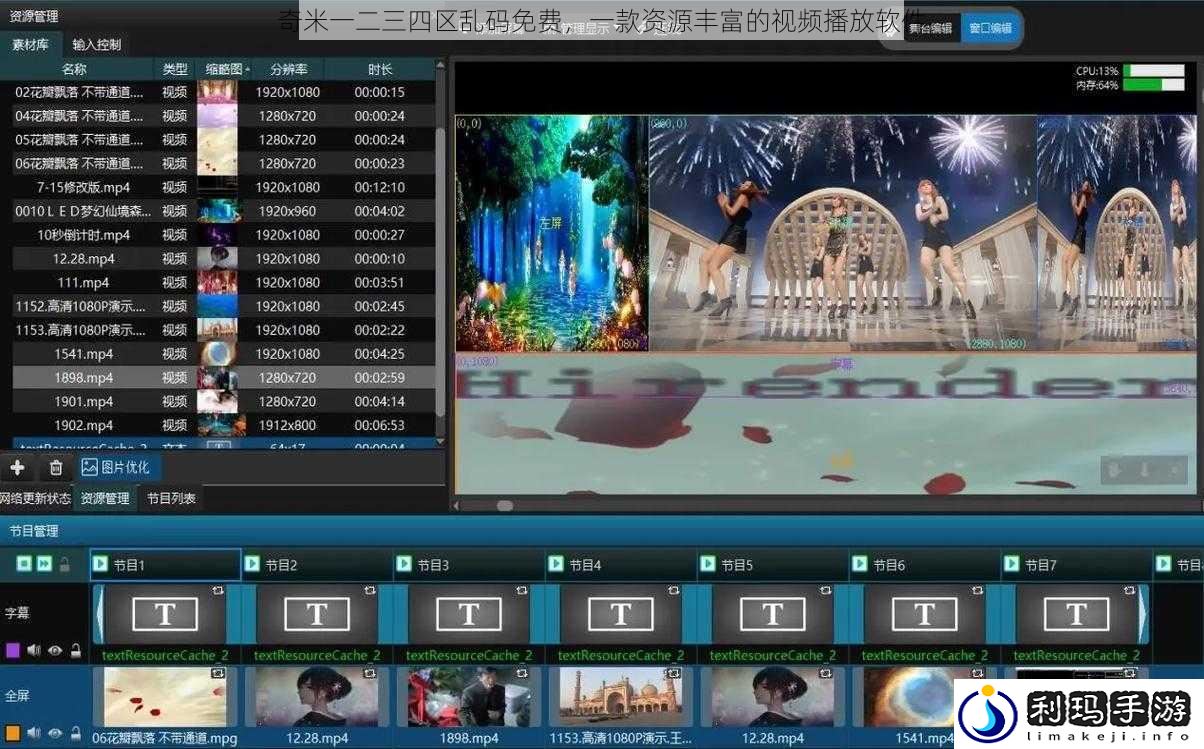Viewport: 1204px width, 749px height.
Task: Select the 1898.mp4 clip in 节目3
Action: [469, 697]
